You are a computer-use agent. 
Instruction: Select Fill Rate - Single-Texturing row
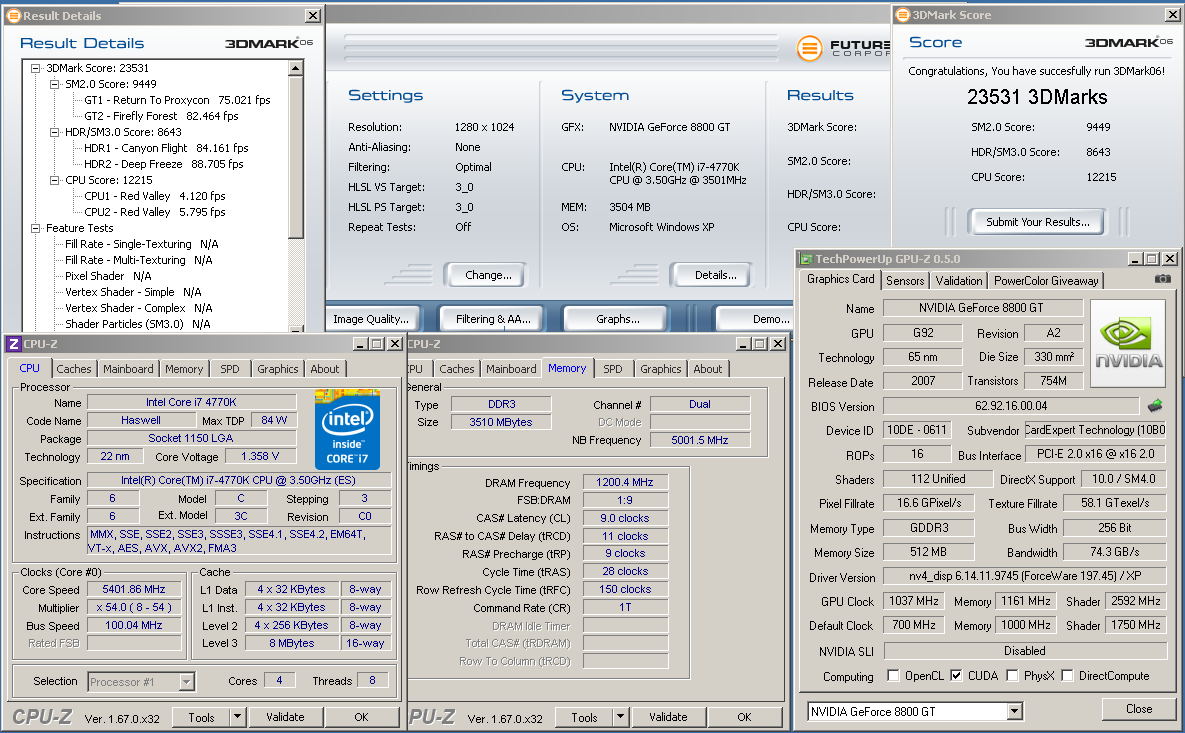[141, 244]
